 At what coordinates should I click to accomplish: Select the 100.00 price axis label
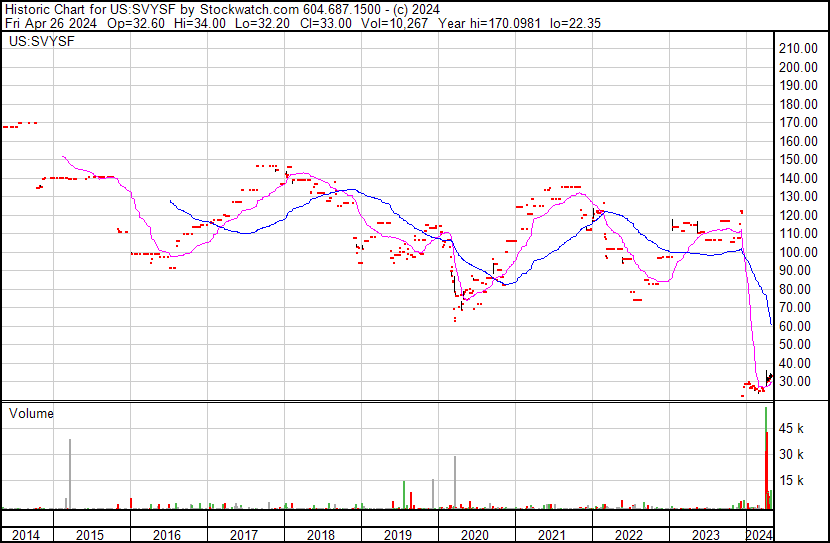pos(798,252)
